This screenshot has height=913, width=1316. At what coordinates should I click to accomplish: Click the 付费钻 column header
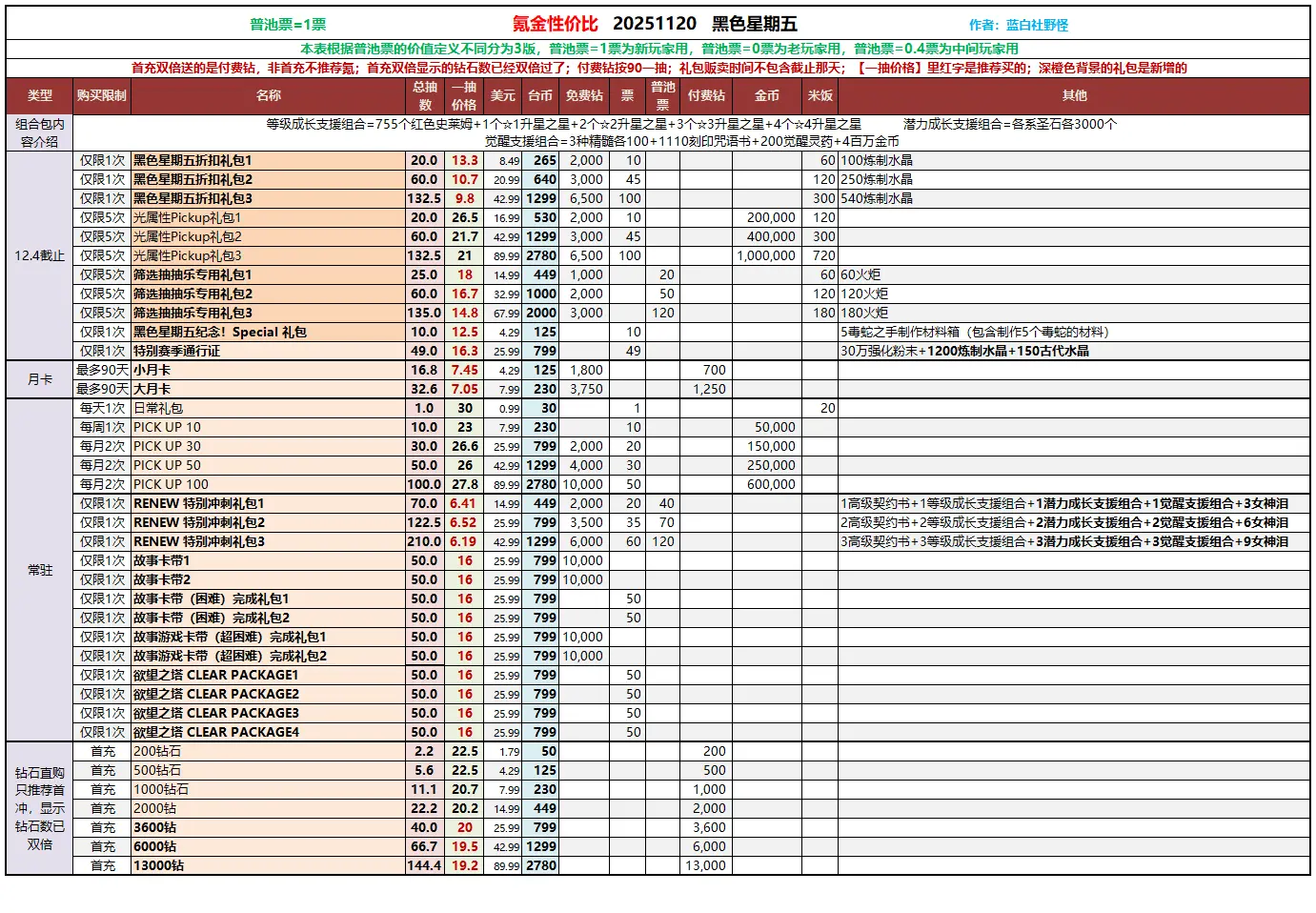[x=706, y=95]
